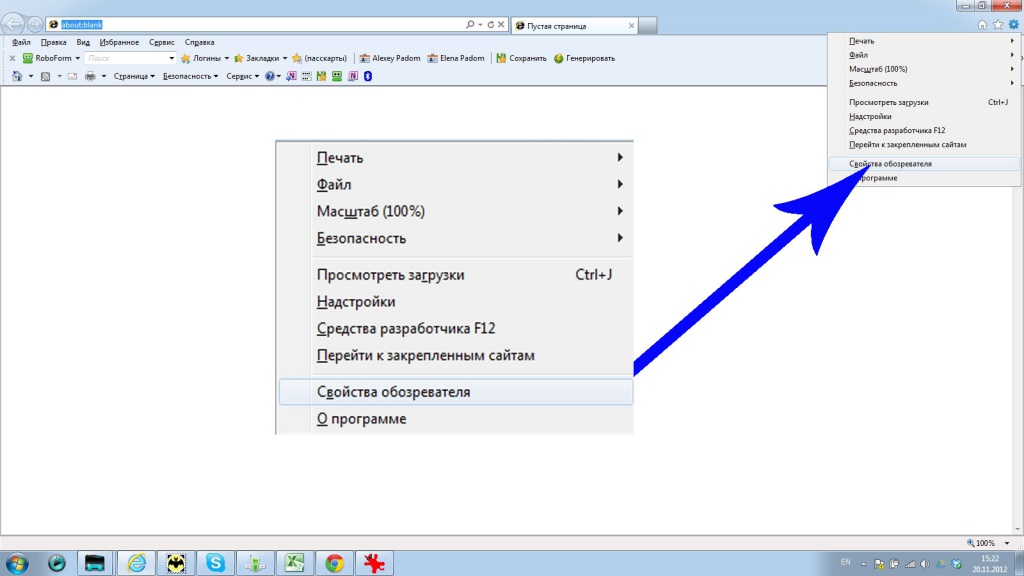Viewport: 1024px width, 576px height.
Task: Click the browser Back arrow button
Action: coord(16,24)
